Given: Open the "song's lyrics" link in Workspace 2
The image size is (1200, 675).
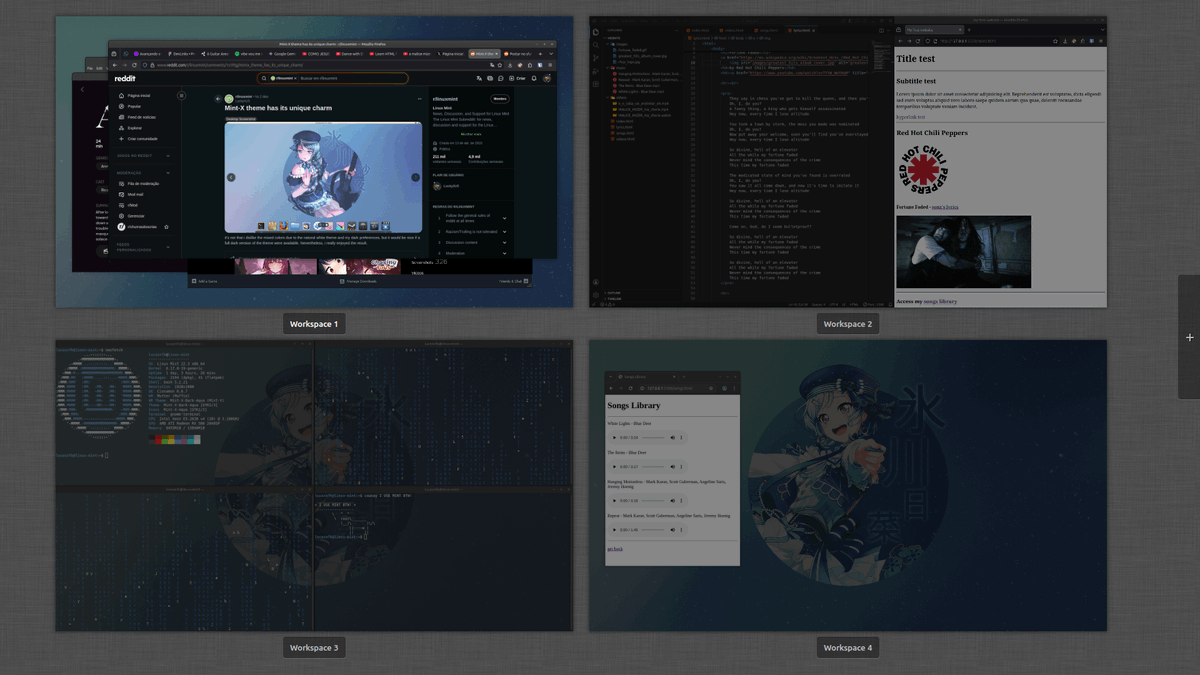Looking at the screenshot, I should pos(945,207).
